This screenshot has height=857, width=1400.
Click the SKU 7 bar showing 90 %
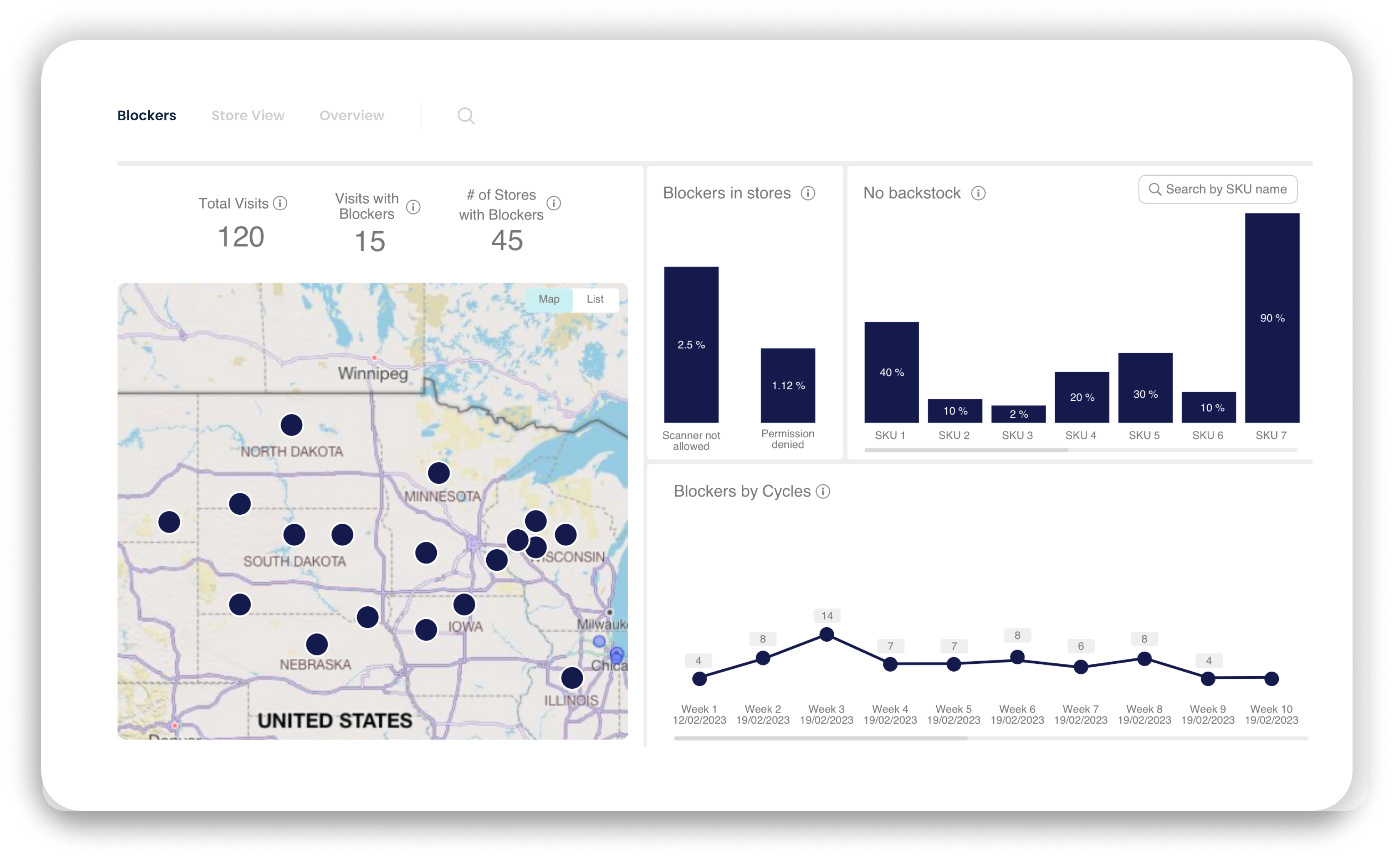pyautogui.click(x=1272, y=318)
